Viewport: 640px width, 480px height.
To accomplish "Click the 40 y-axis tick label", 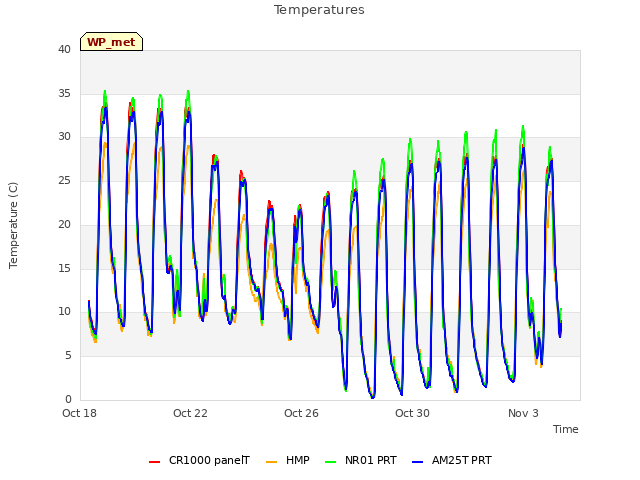I will [x=64, y=49].
